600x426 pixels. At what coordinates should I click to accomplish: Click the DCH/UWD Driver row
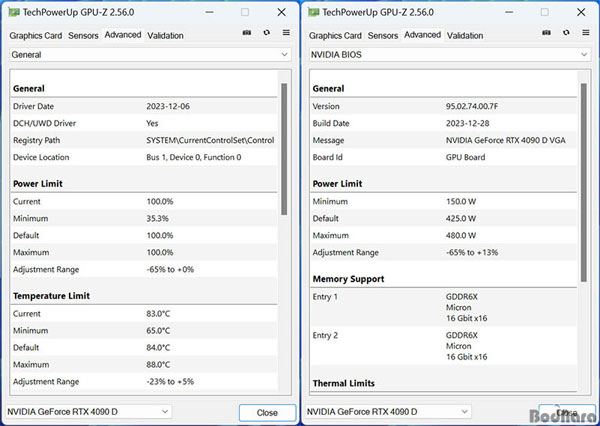(144, 123)
